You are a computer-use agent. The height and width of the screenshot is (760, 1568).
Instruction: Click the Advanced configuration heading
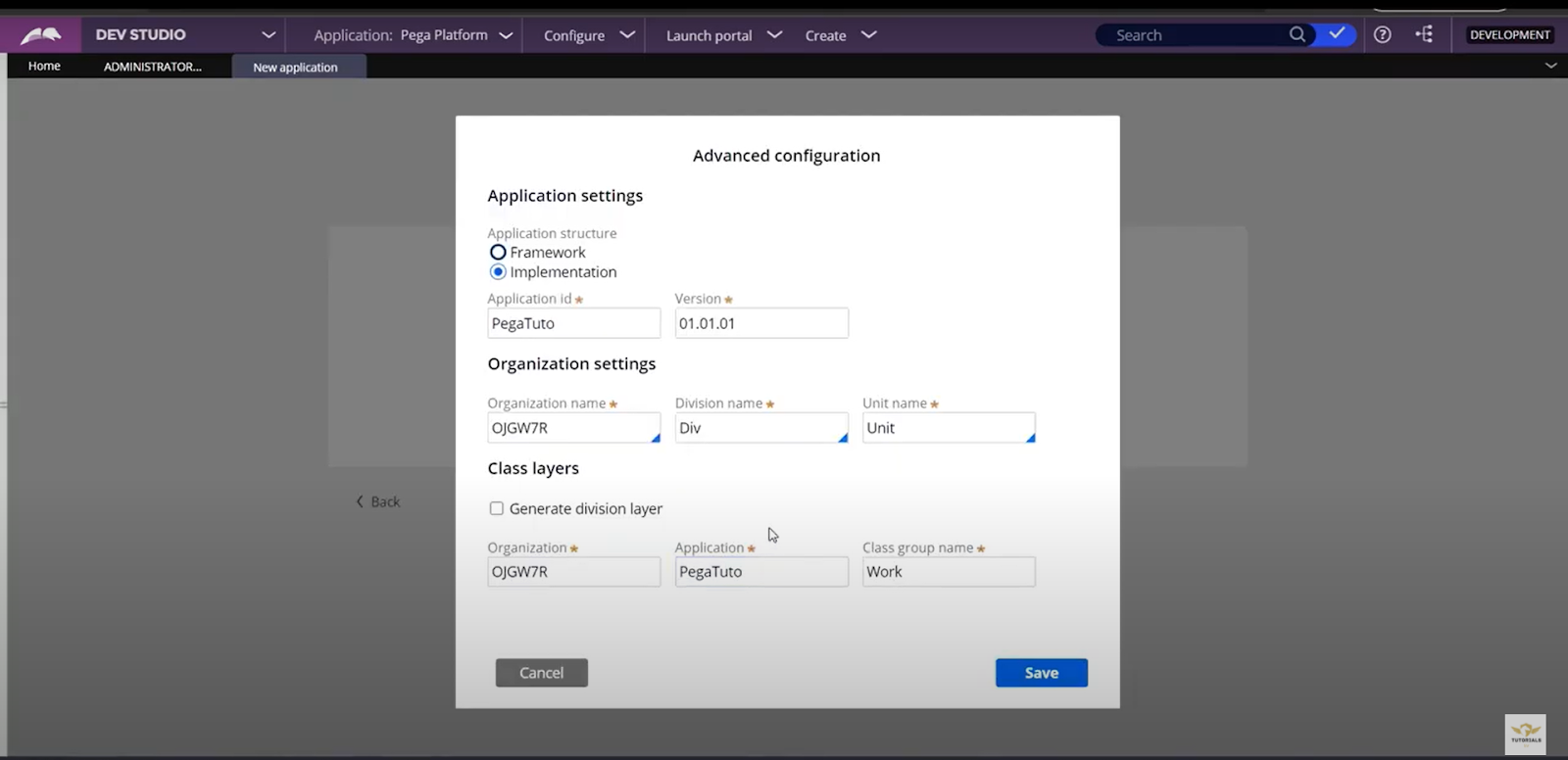pyautogui.click(x=787, y=156)
